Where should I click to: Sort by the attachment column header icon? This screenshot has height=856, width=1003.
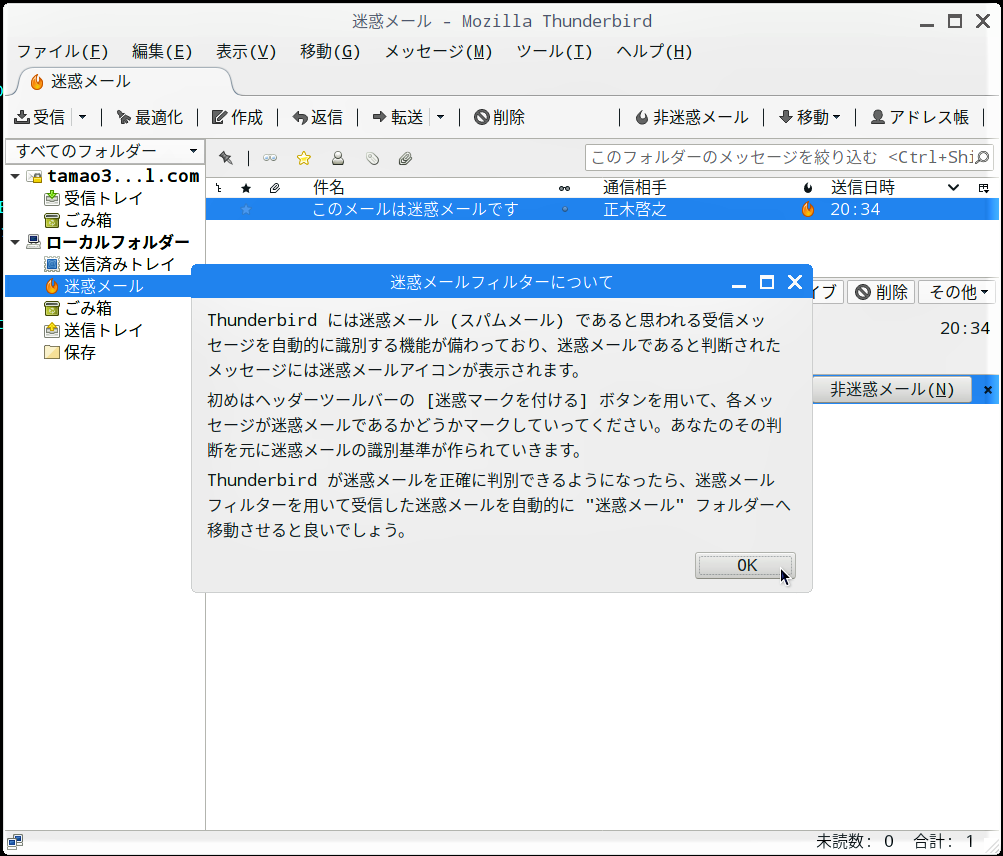tap(275, 187)
